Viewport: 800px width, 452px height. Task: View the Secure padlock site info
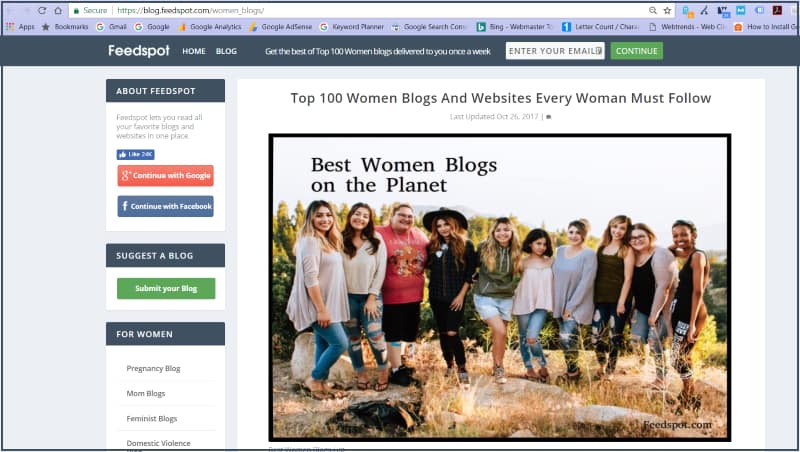[90, 10]
